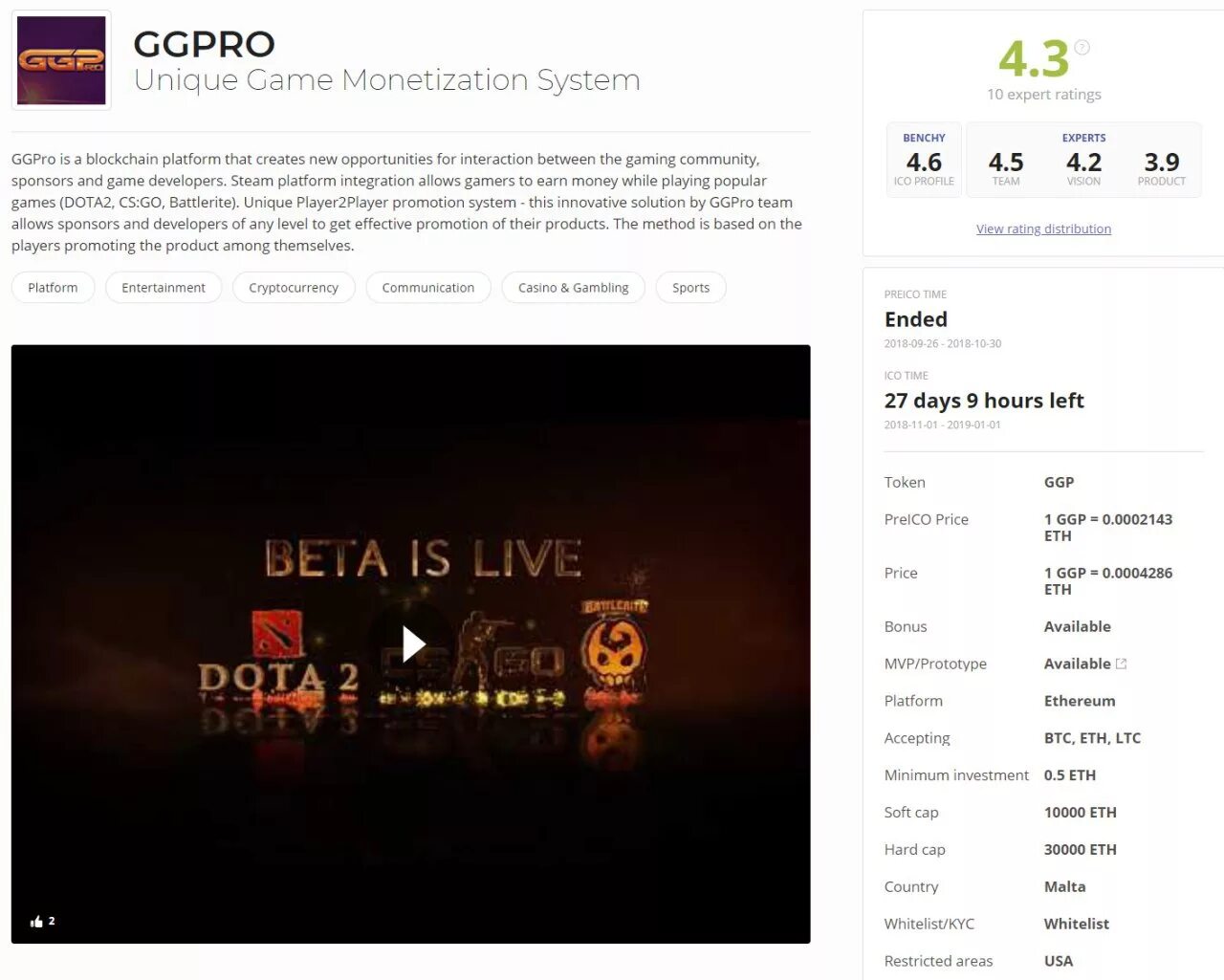Screen dimensions: 1224x980
Task: Open external link icon next to MVP/Prototype
Action: 1122,664
